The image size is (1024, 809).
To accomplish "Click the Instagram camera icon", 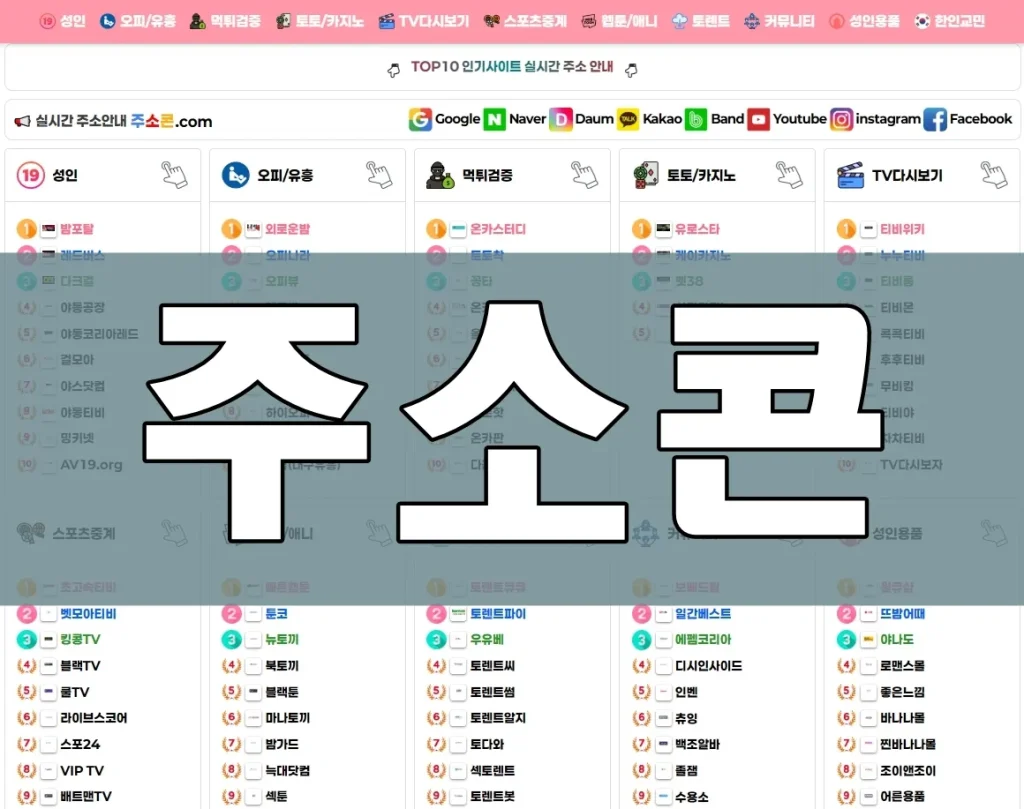I will point(840,119).
